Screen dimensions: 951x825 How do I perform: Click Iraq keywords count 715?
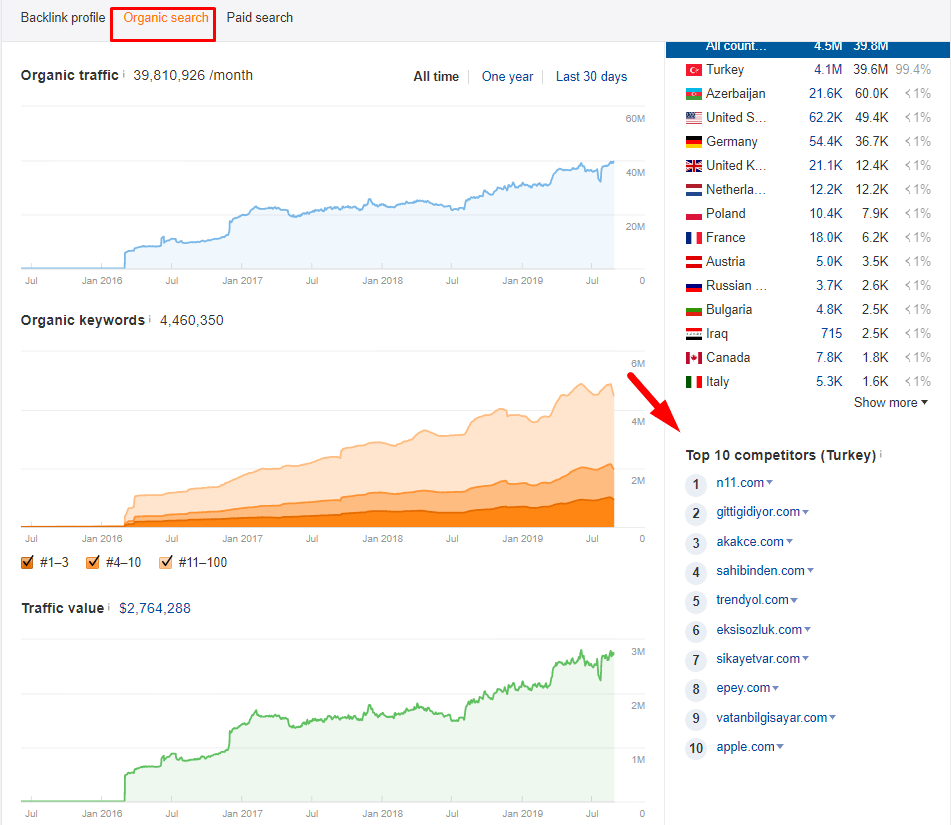point(832,333)
